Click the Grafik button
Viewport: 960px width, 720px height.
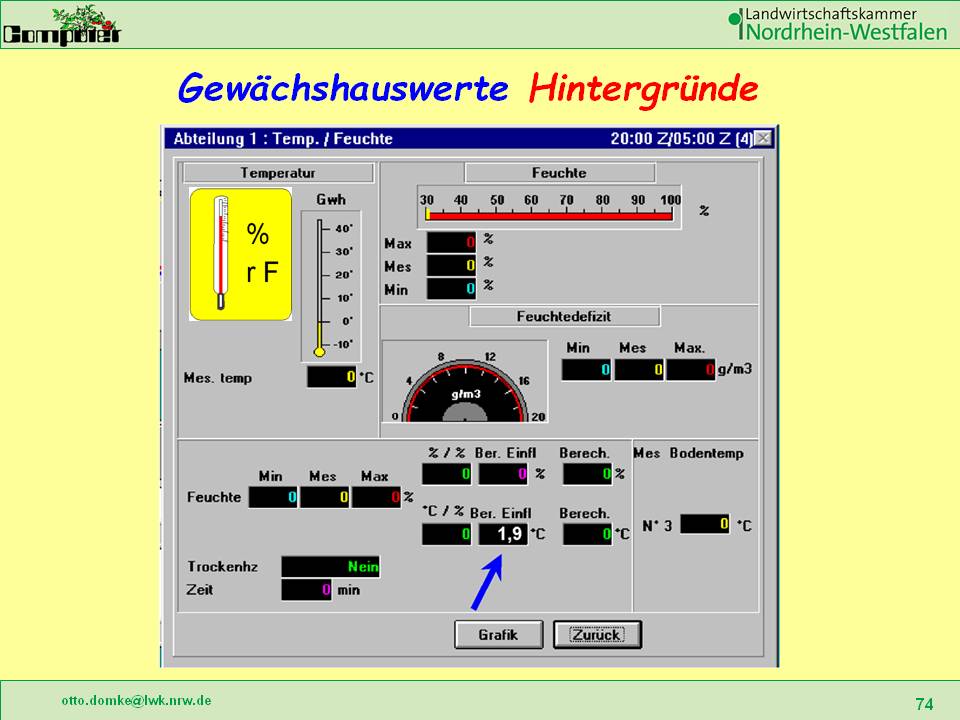(x=498, y=634)
